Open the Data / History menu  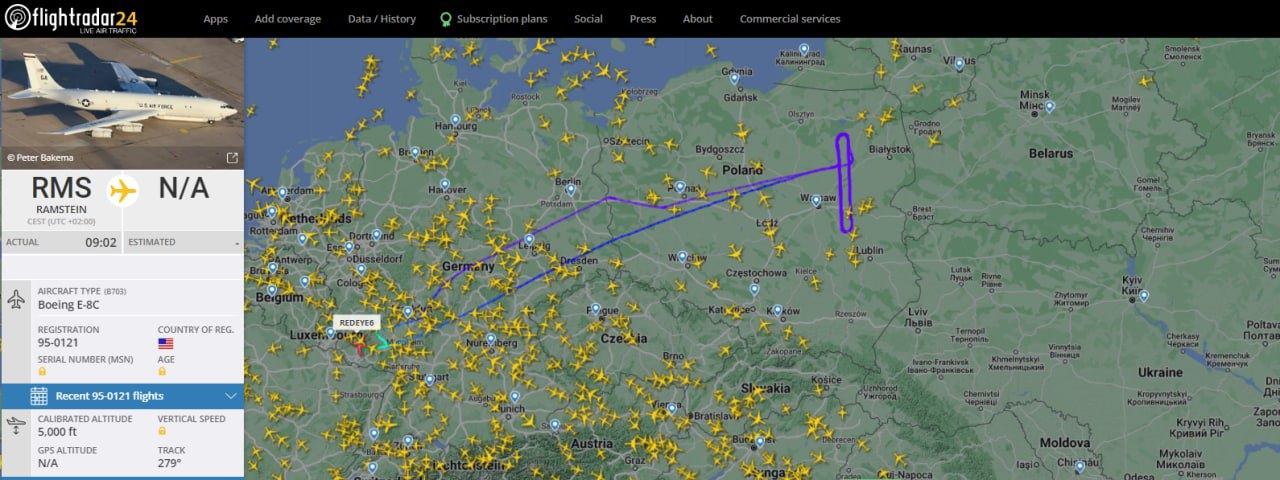click(382, 19)
